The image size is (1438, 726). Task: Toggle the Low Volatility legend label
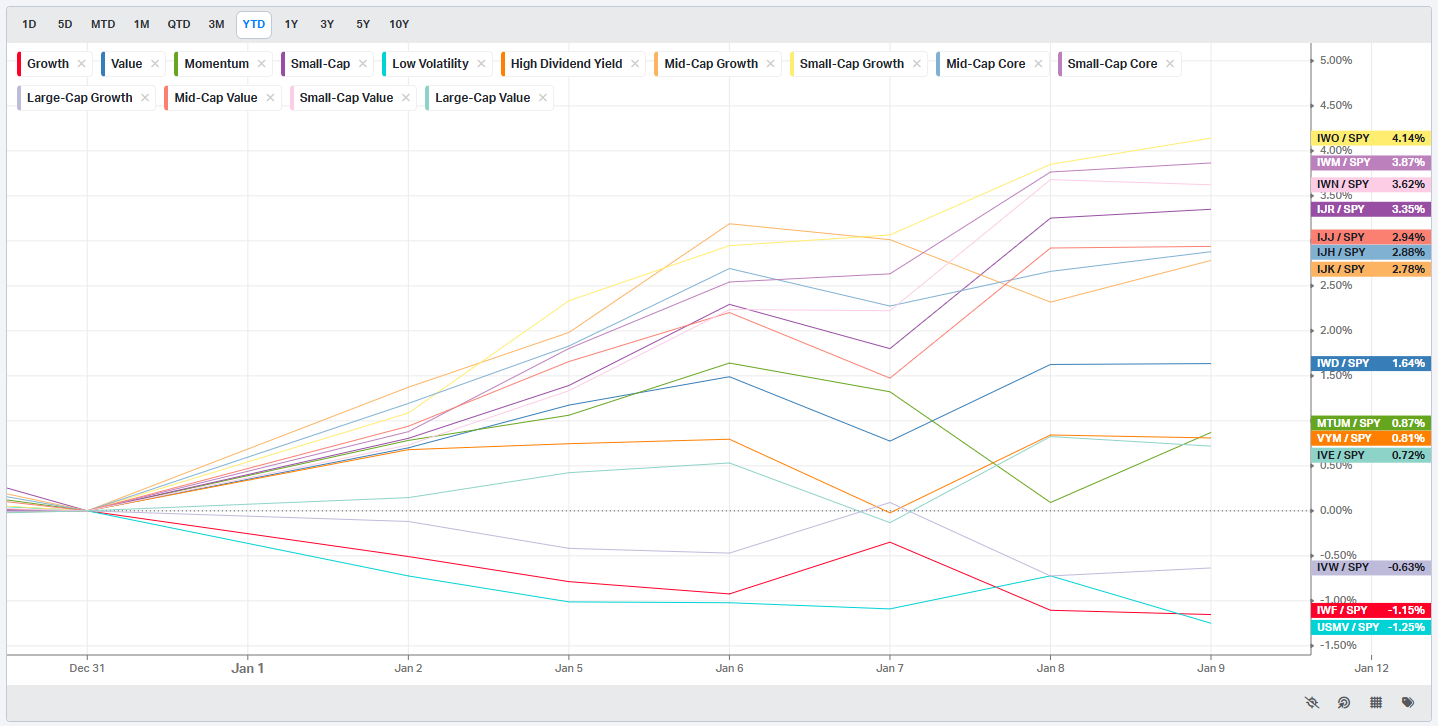(430, 64)
